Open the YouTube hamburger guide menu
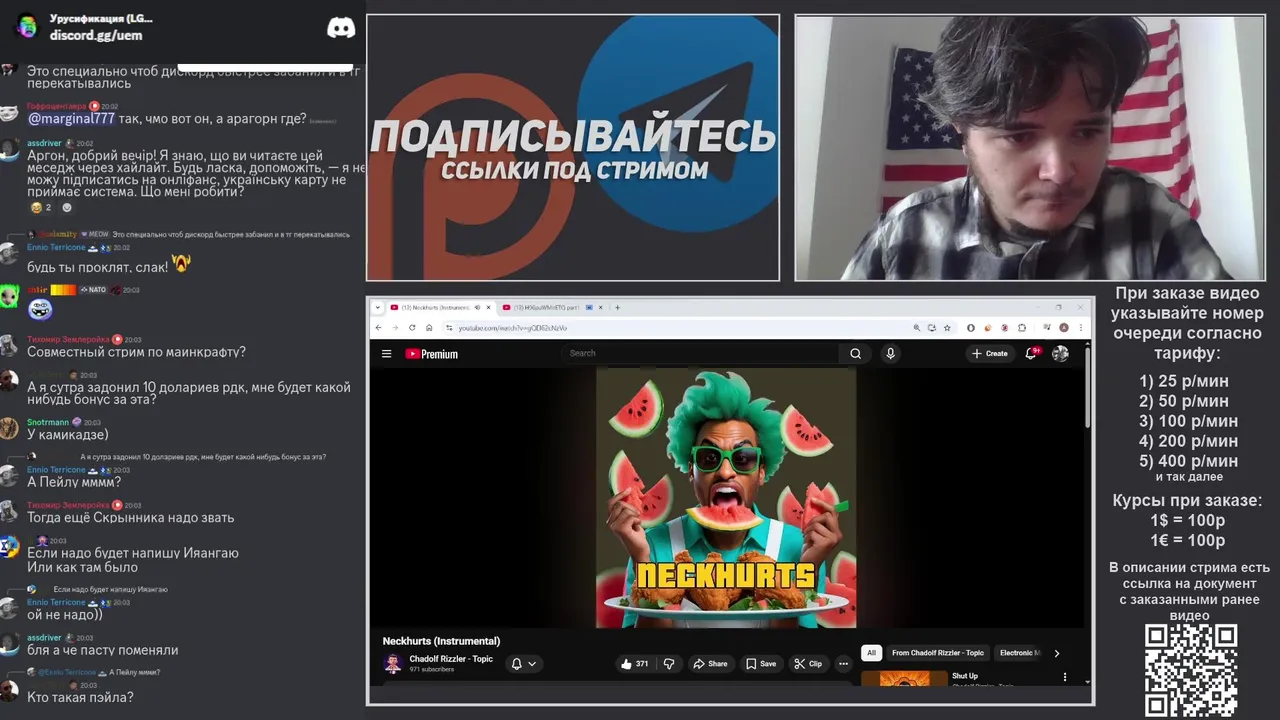This screenshot has width=1280, height=720. coord(386,353)
